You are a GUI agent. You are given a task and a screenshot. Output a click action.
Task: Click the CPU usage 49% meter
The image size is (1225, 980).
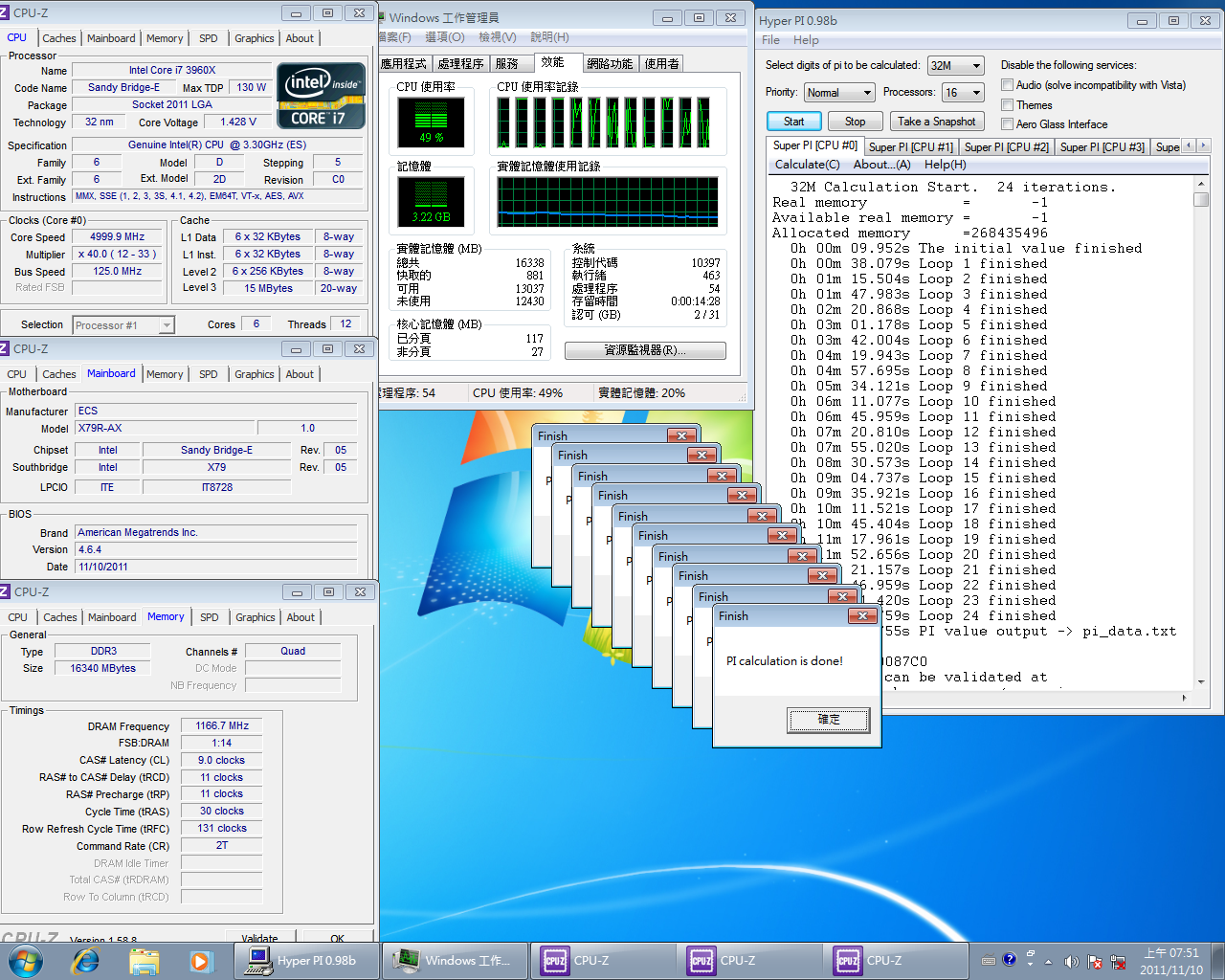click(431, 122)
